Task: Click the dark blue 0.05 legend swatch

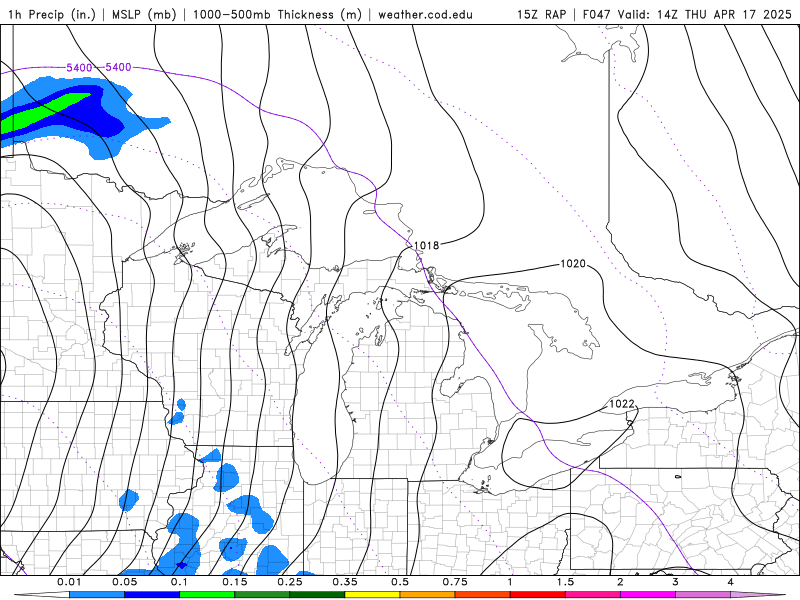Action: pyautogui.click(x=152, y=595)
